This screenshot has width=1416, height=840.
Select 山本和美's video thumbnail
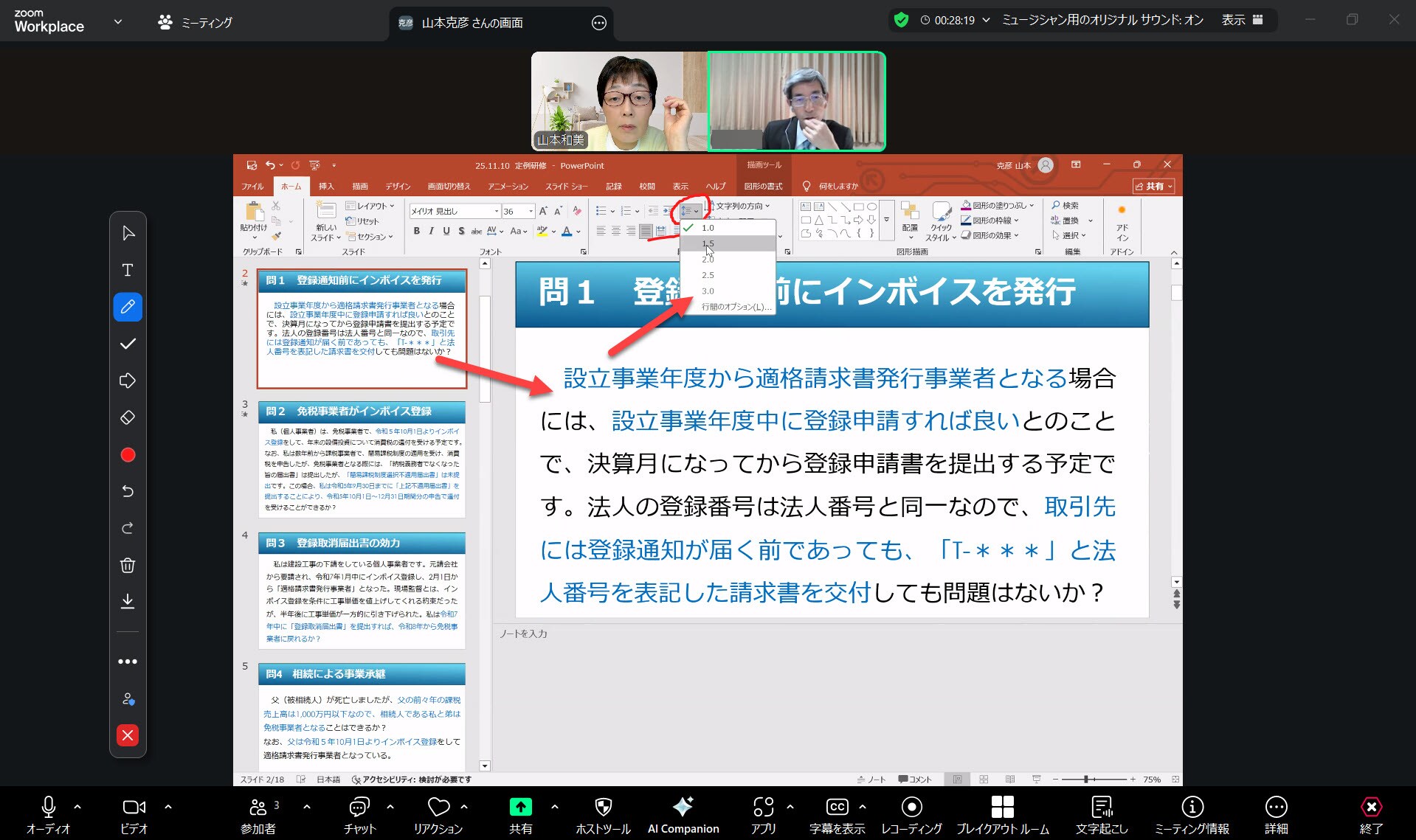tap(618, 101)
